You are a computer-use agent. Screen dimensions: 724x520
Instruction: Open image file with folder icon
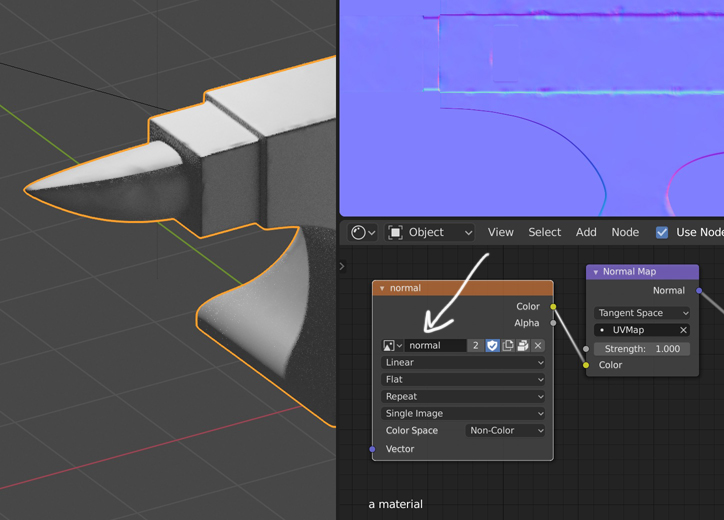pos(523,345)
